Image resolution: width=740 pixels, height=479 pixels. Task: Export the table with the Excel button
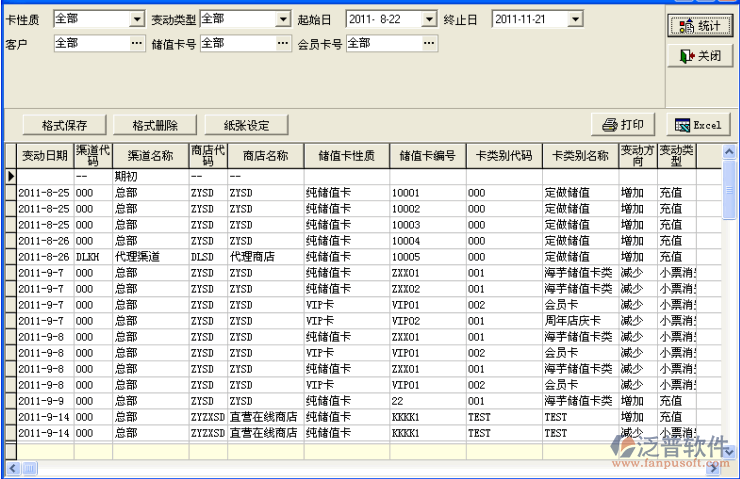pyautogui.click(x=697, y=125)
